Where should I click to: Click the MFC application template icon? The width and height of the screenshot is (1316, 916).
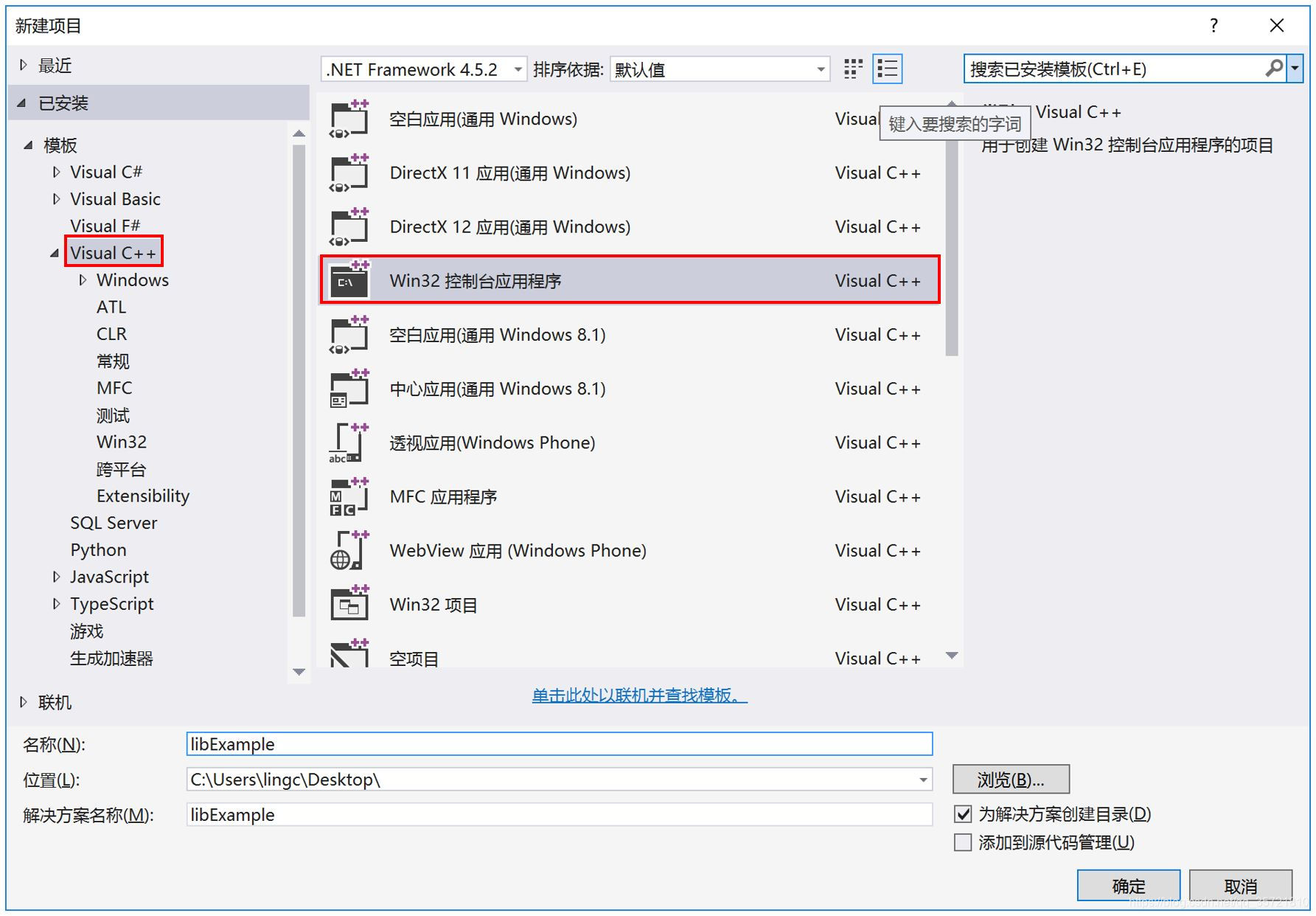pos(349,496)
